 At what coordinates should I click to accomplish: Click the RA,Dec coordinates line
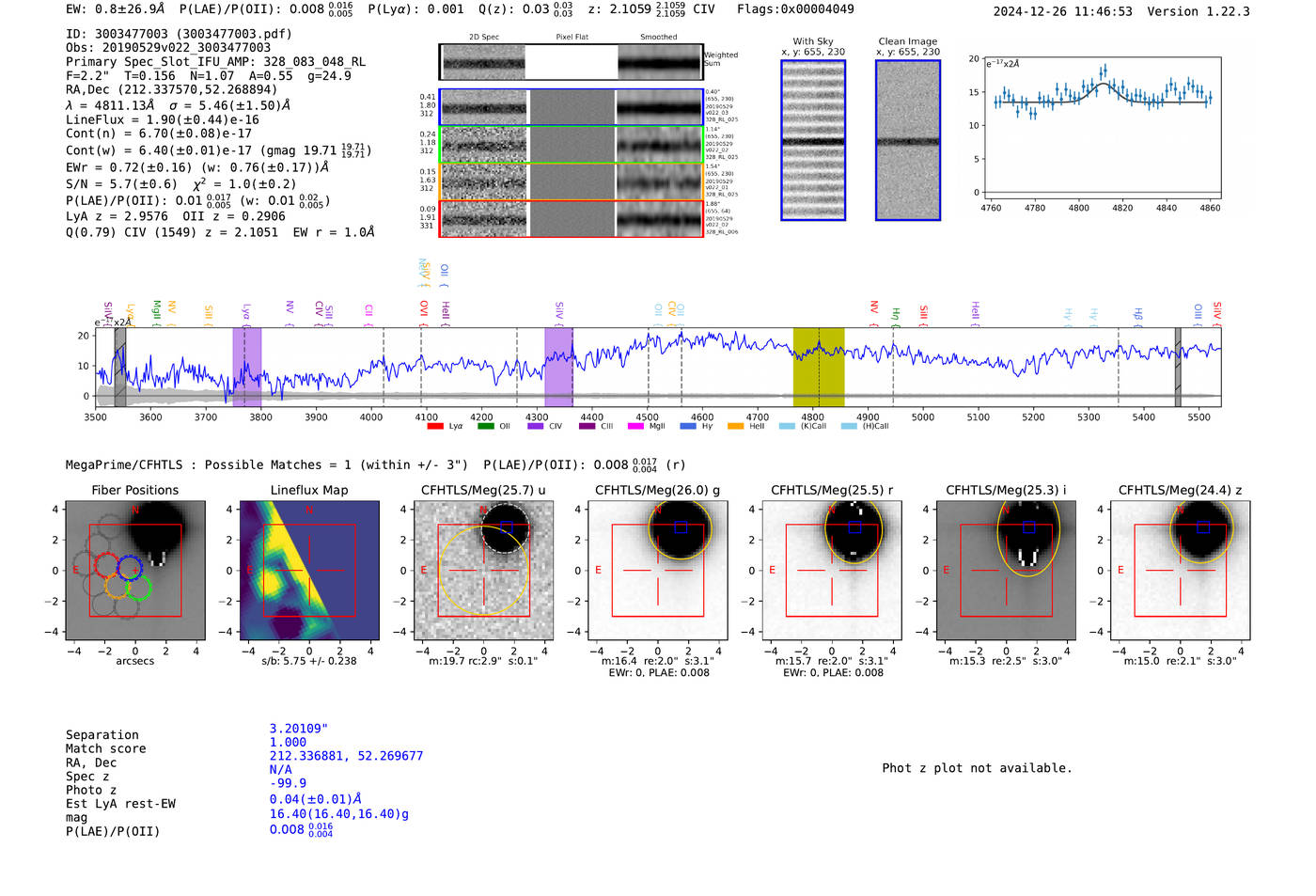pos(171,90)
